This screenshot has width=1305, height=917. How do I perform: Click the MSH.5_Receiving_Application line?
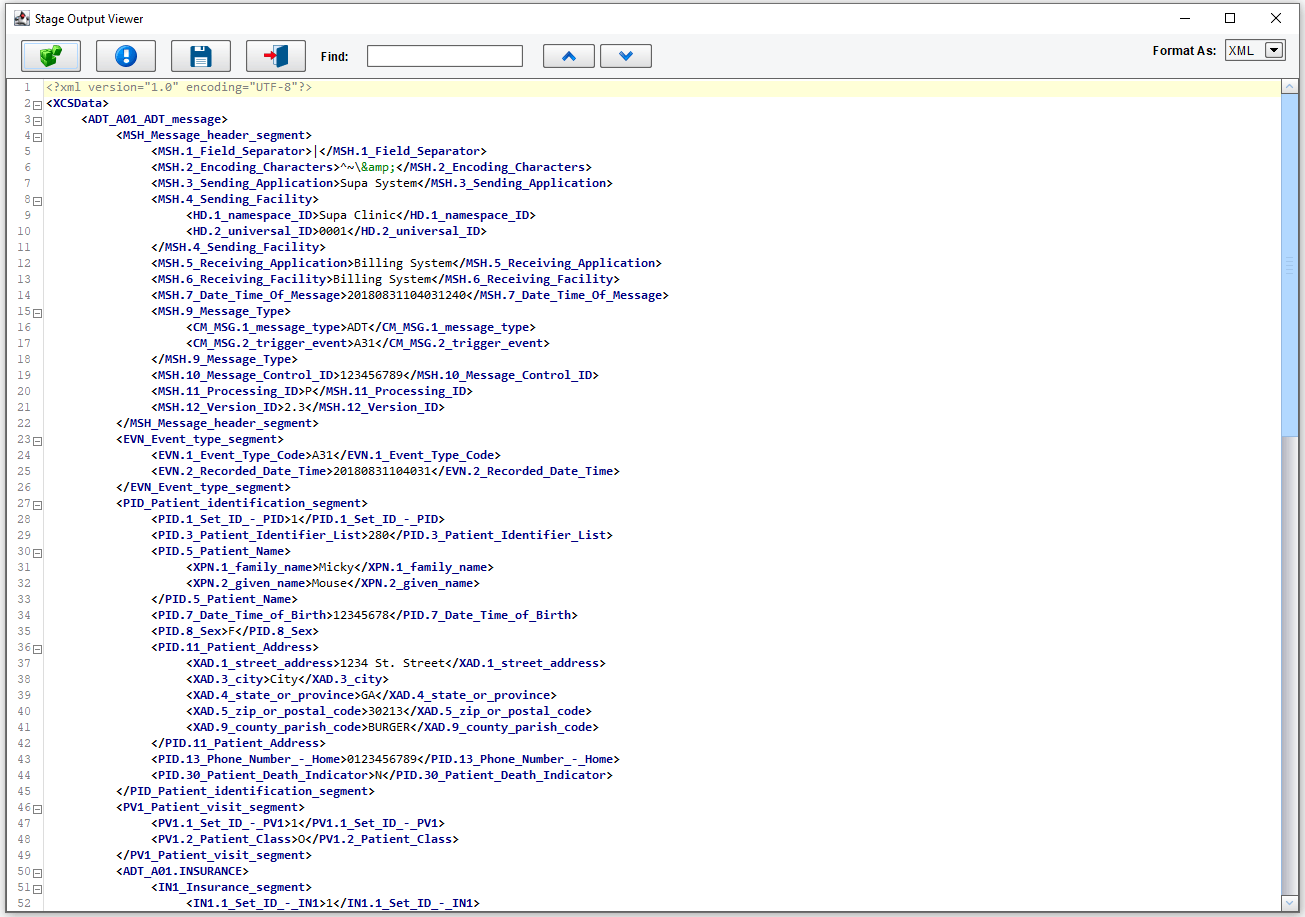point(406,263)
